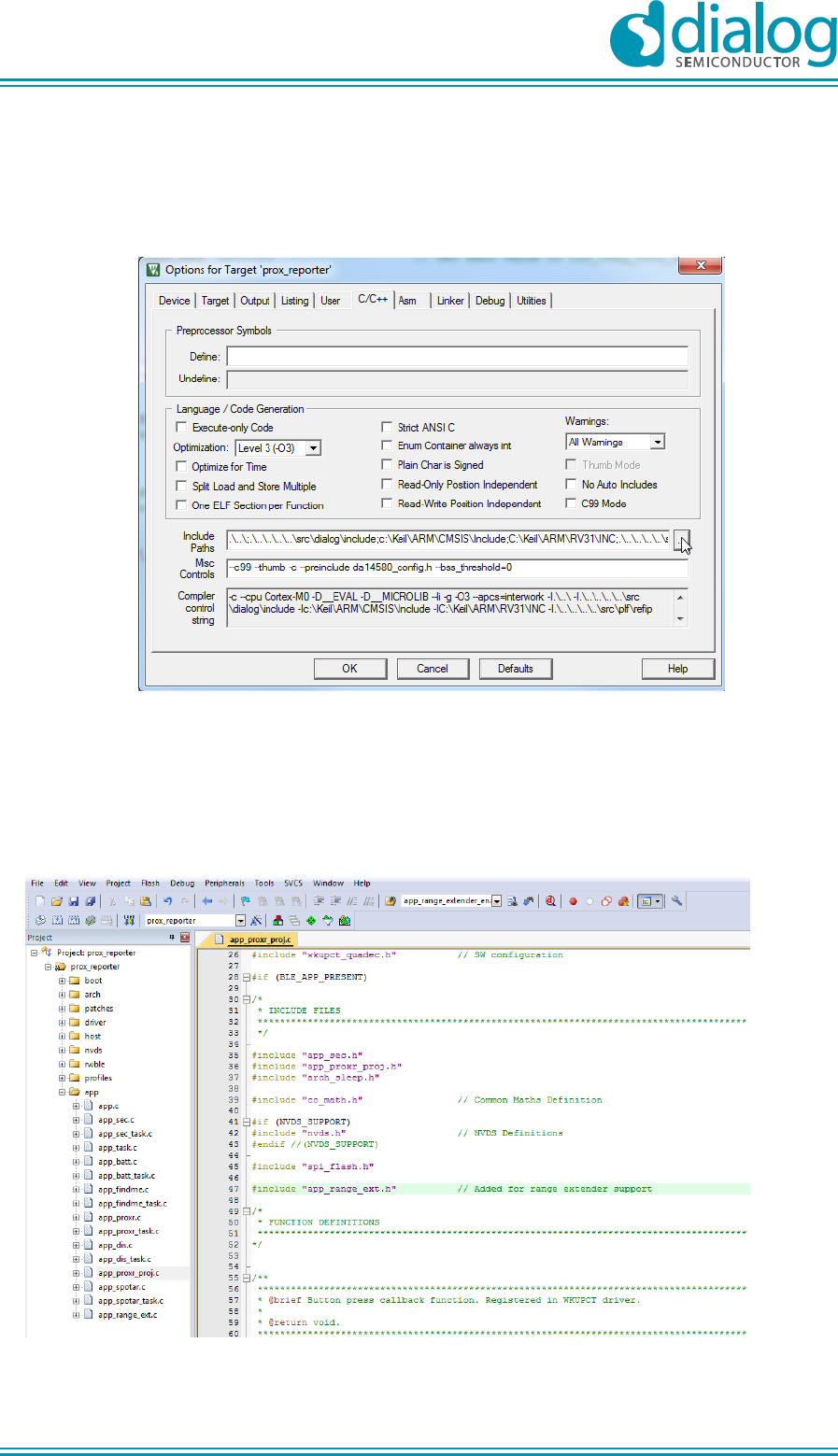Check One ELF Section per Function

click(x=182, y=505)
